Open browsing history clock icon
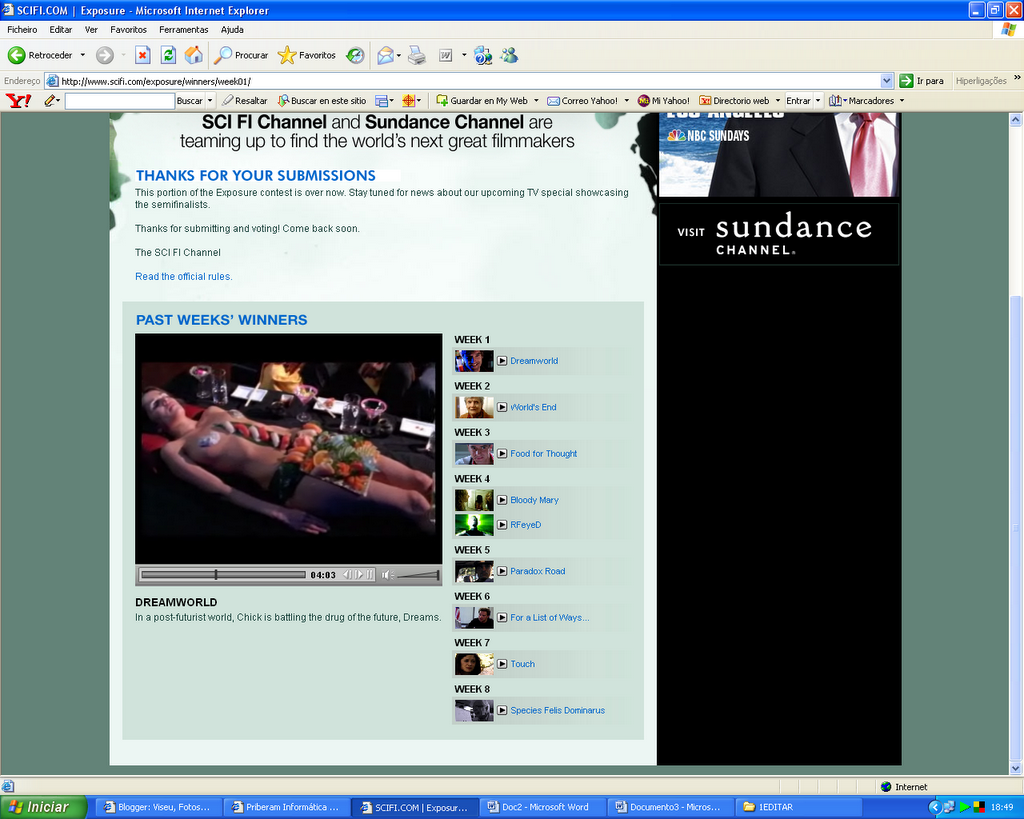 (355, 56)
